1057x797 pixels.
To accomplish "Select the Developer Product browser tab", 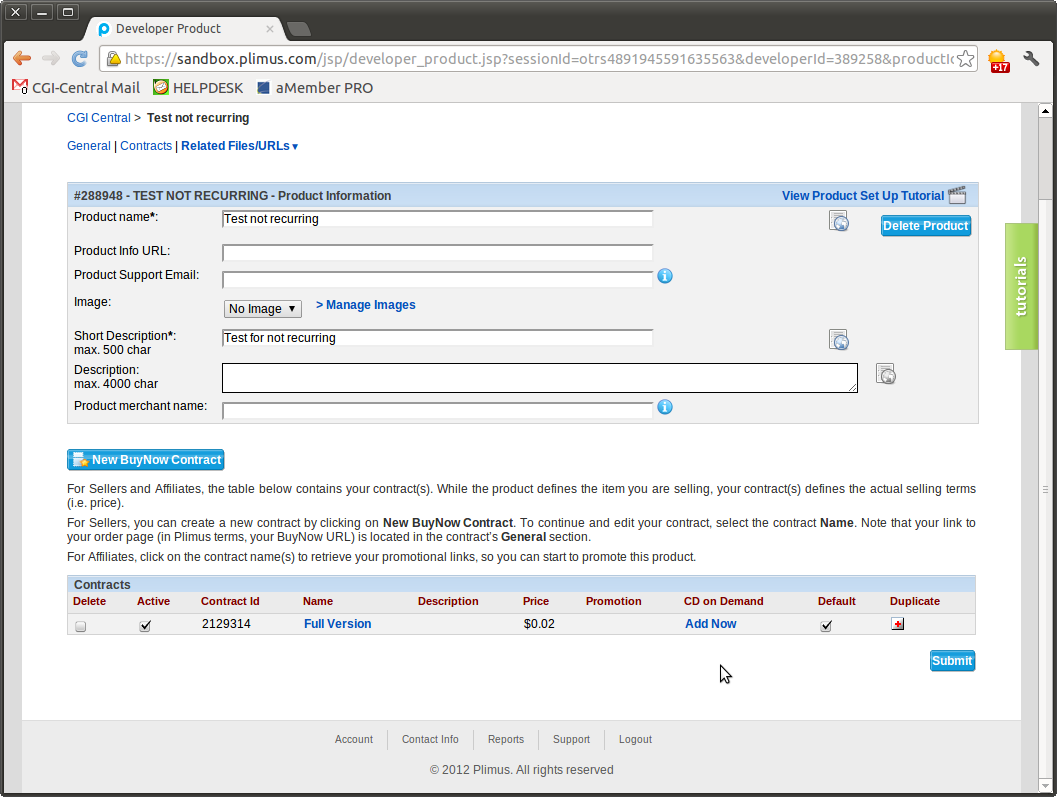I will pyautogui.click(x=180, y=28).
